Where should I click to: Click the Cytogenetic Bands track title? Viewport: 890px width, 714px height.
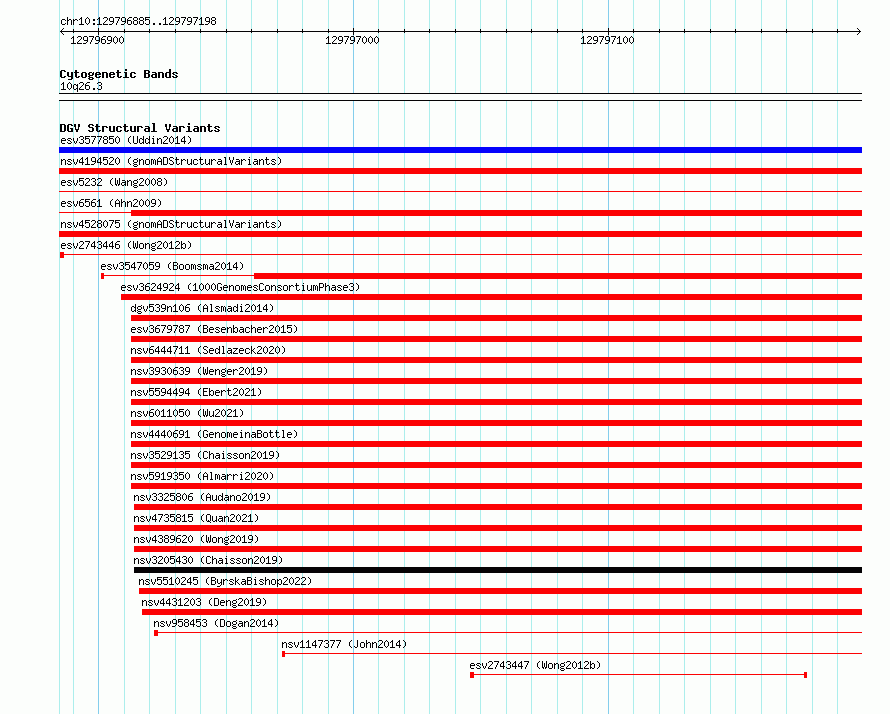coord(119,74)
